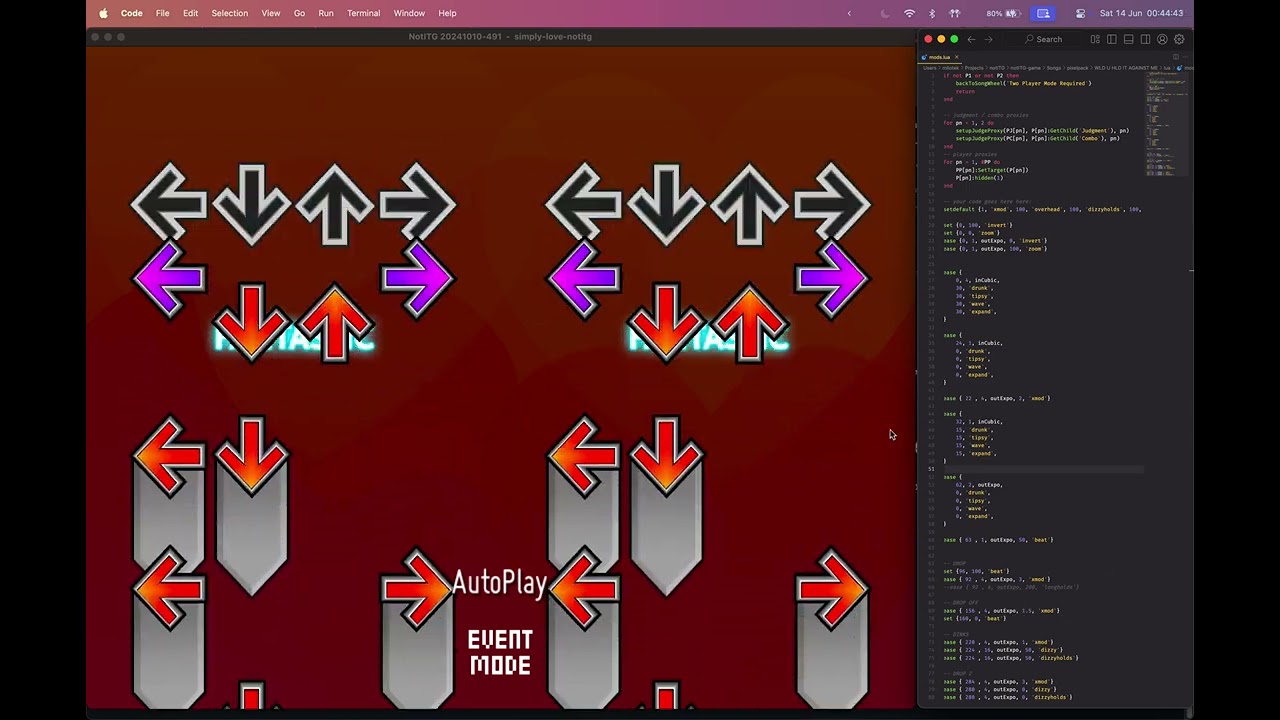Open the Accounts menu in VS Code
Screen dimensions: 1280x720
click(x=1162, y=39)
